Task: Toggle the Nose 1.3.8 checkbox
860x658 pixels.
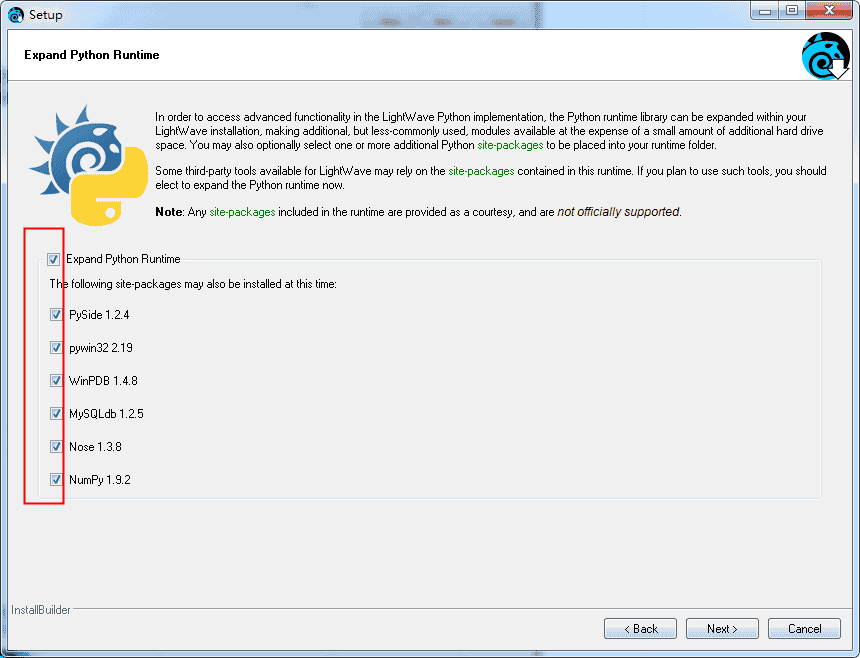Action: pos(56,446)
